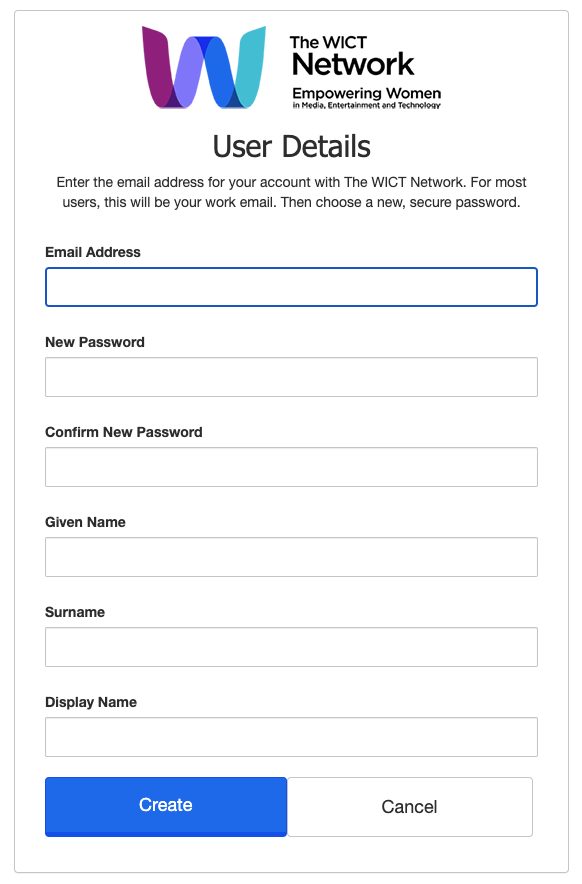
Task: Focus the Email Address input field
Action: click(x=292, y=287)
